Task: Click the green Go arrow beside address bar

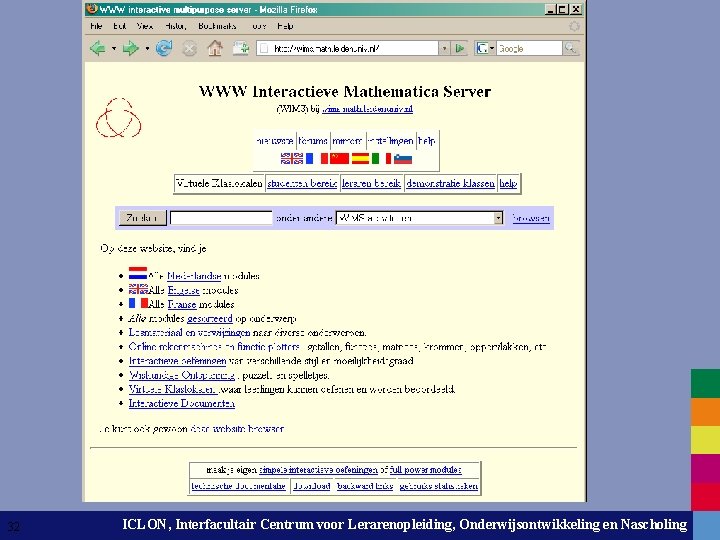Action: [460, 48]
